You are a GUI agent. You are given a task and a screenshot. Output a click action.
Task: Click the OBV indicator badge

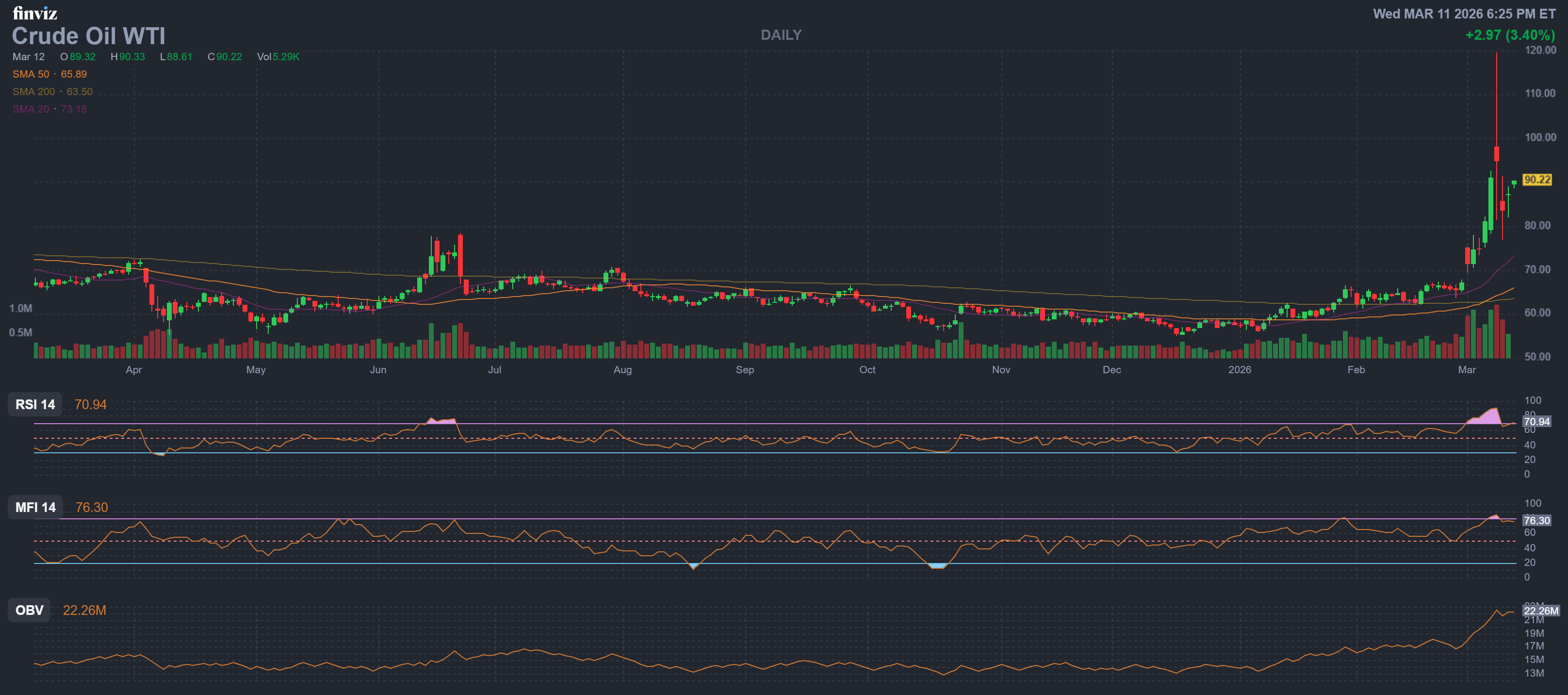(29, 611)
